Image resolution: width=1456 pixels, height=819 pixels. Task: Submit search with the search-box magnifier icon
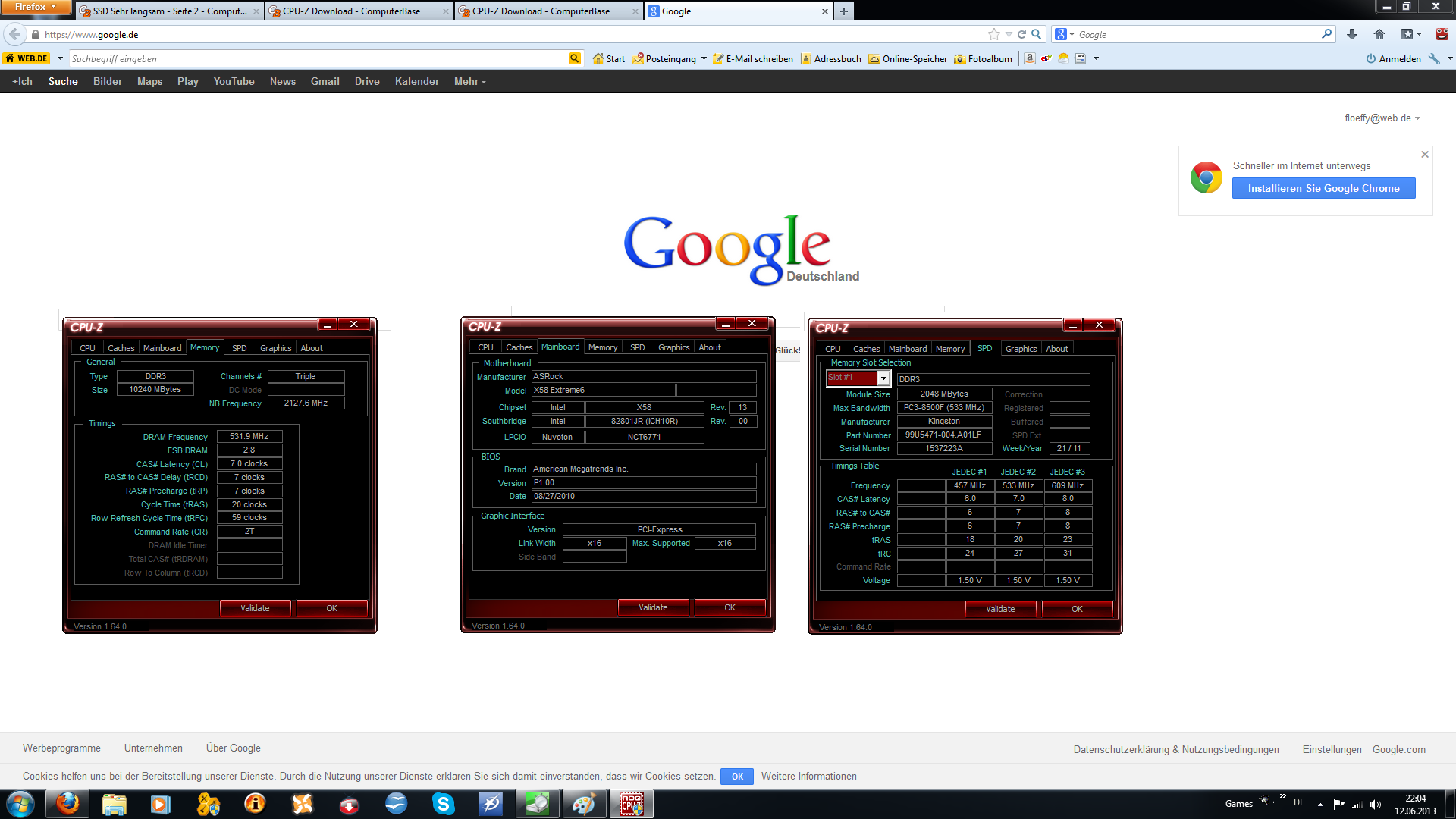[1326, 34]
